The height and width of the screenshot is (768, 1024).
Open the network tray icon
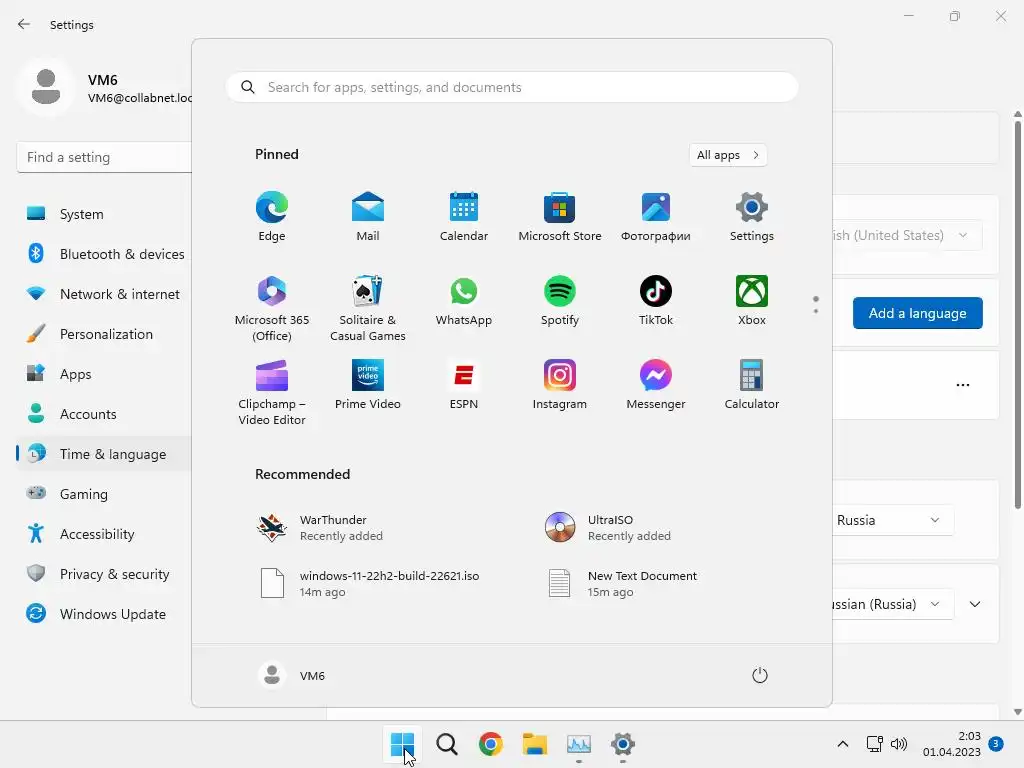874,744
